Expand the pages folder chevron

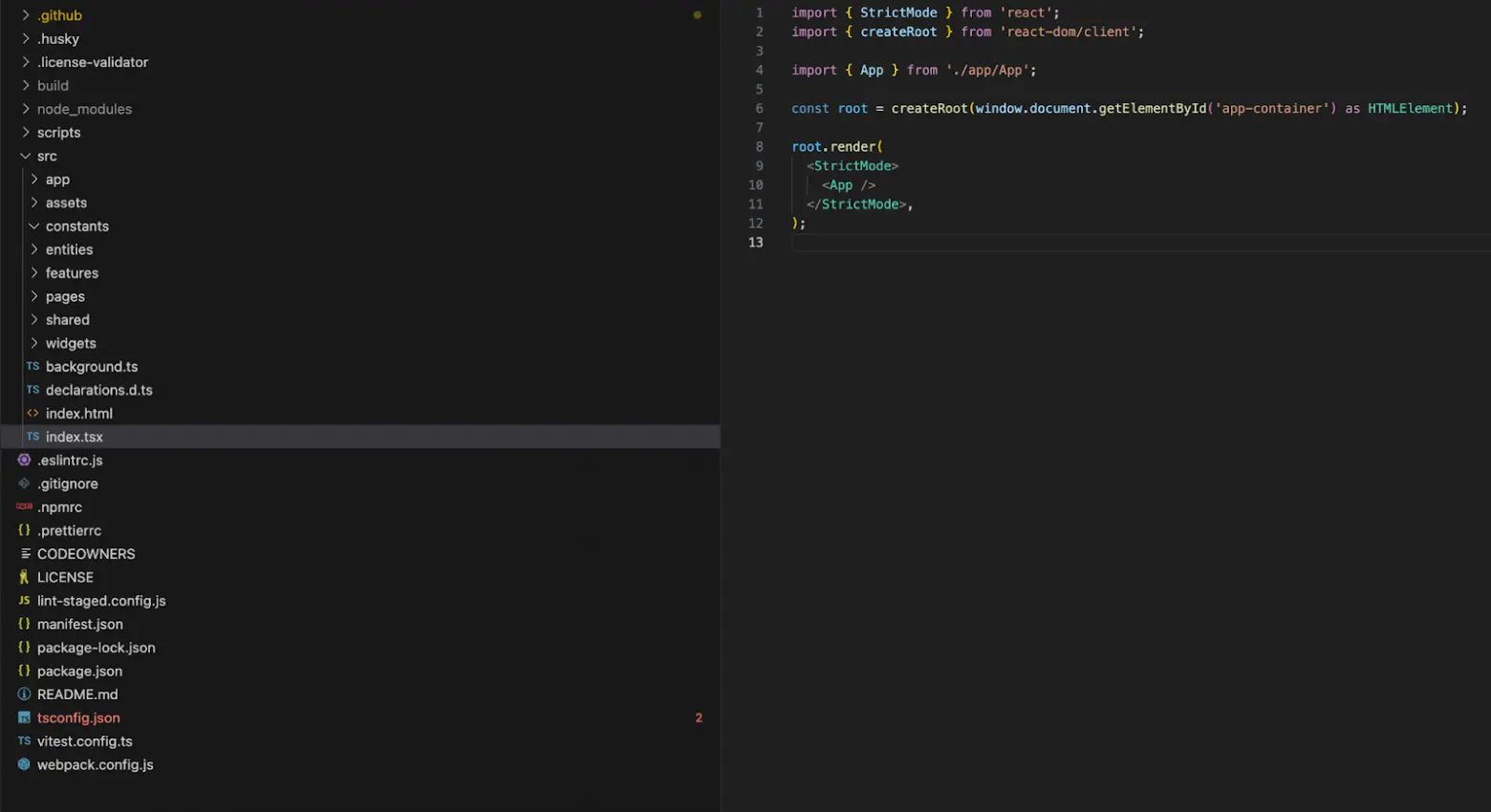(34, 296)
